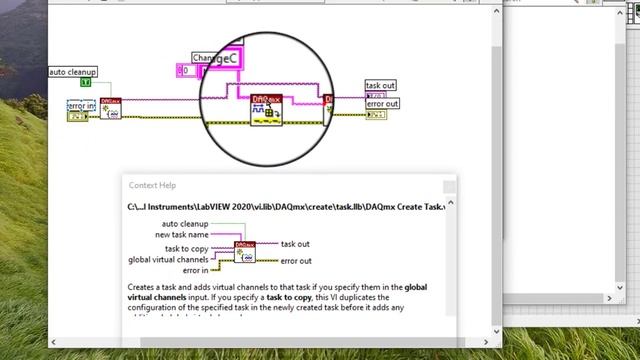This screenshot has height=360, width=640.
Task: Select the task out indicator terminal
Action: point(376,96)
